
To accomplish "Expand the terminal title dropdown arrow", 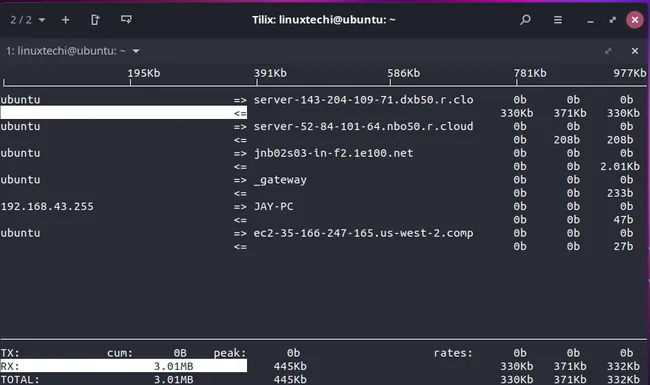I will [136, 51].
